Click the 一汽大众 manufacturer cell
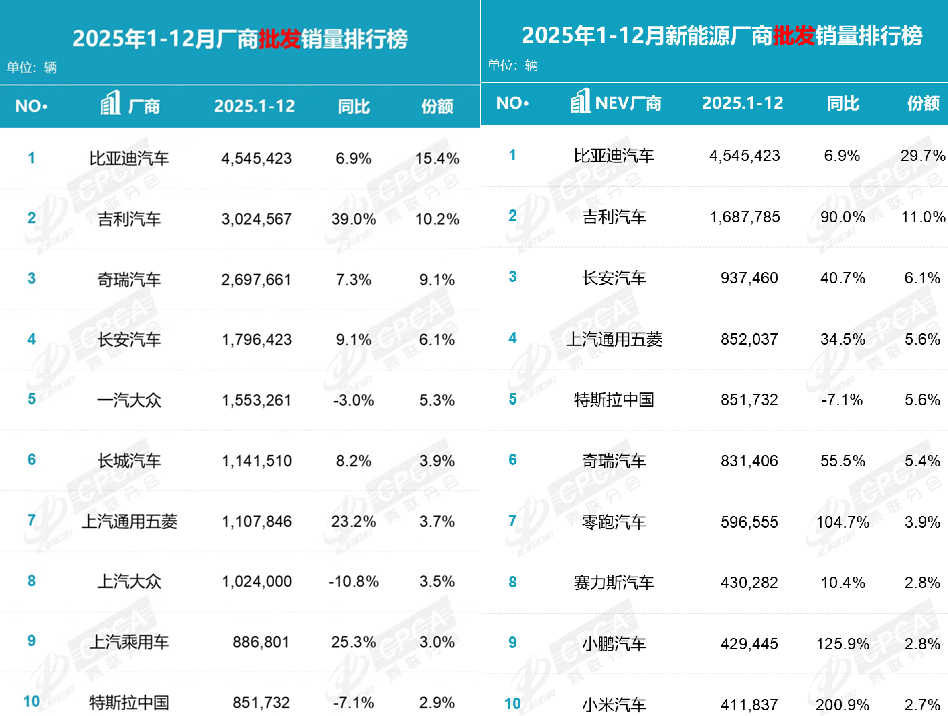This screenshot has height=716, width=948. click(x=125, y=400)
